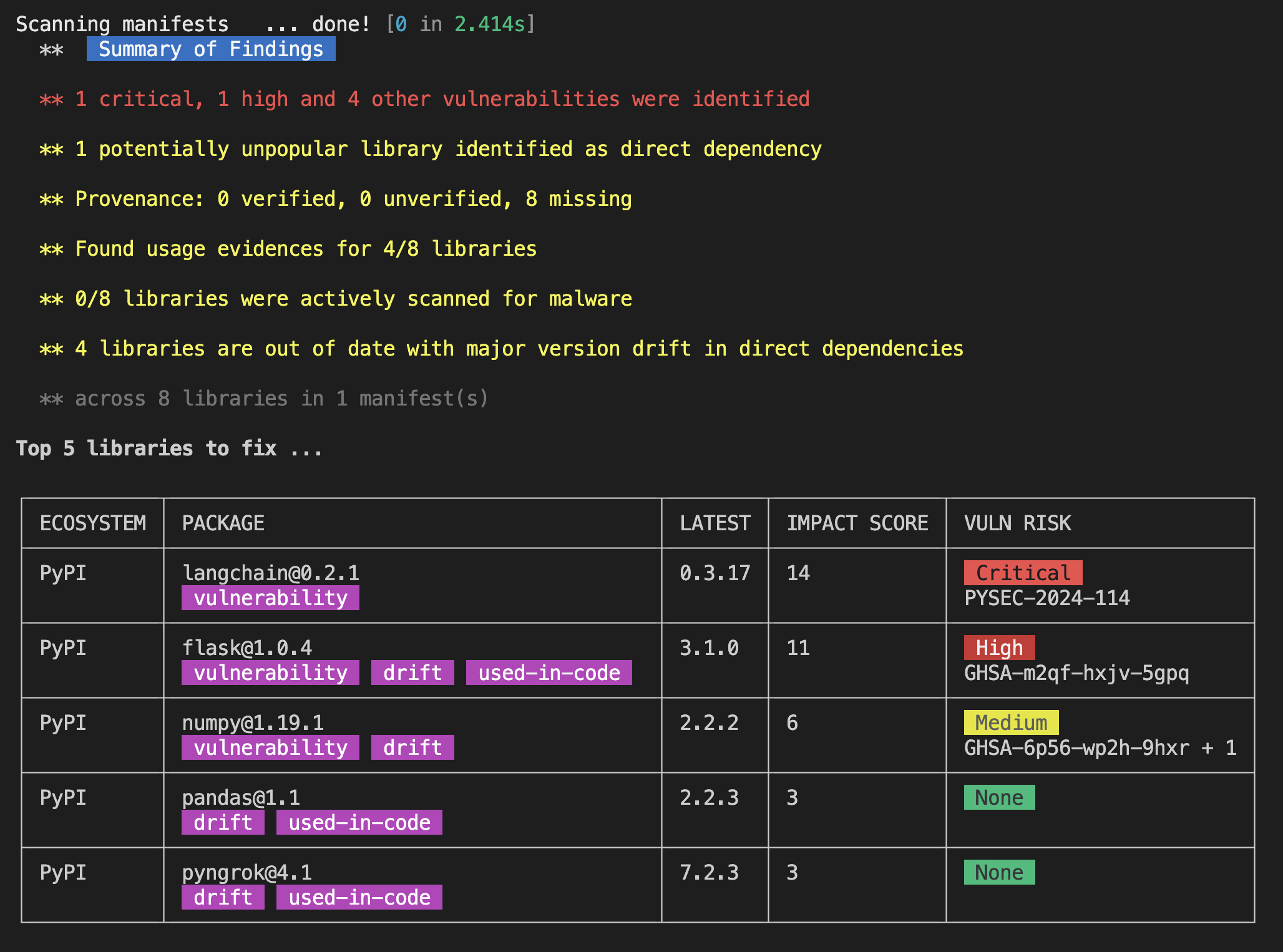This screenshot has height=952, width=1283.
Task: Click the drift tag under flask
Action: [412, 673]
